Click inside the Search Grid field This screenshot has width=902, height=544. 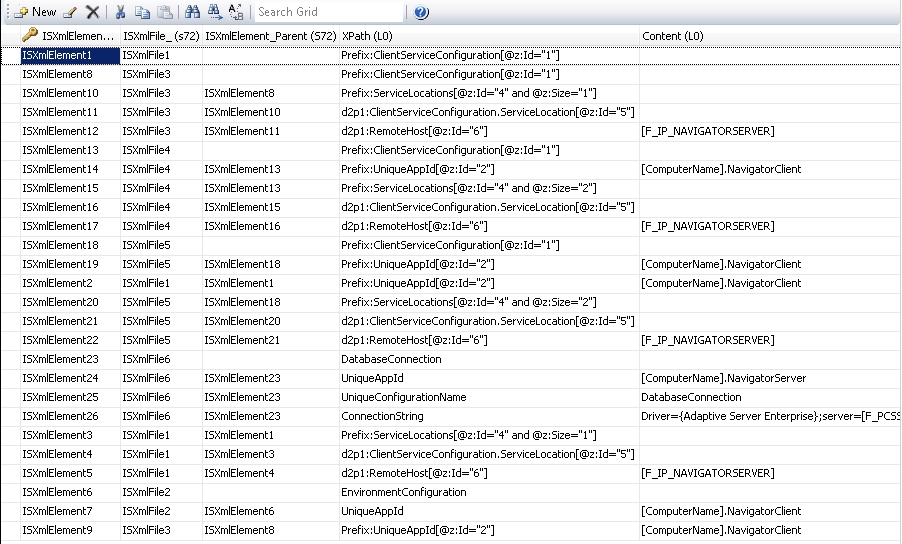click(x=328, y=12)
